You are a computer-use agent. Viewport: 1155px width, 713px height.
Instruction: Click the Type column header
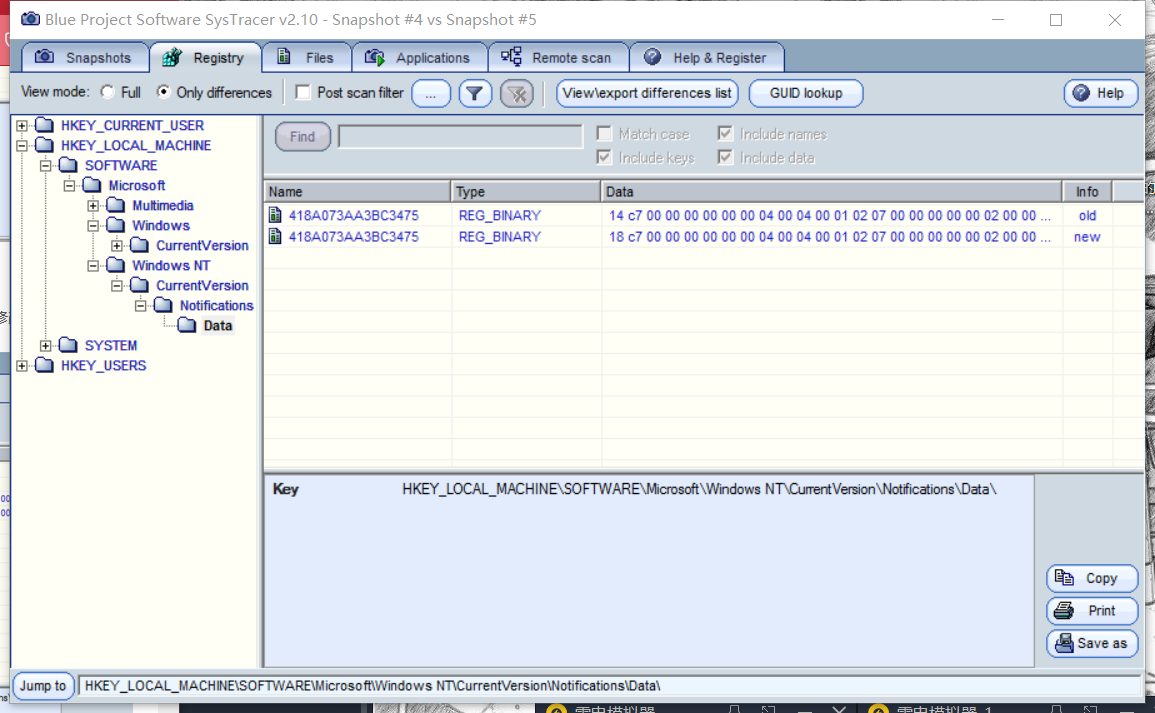526,192
